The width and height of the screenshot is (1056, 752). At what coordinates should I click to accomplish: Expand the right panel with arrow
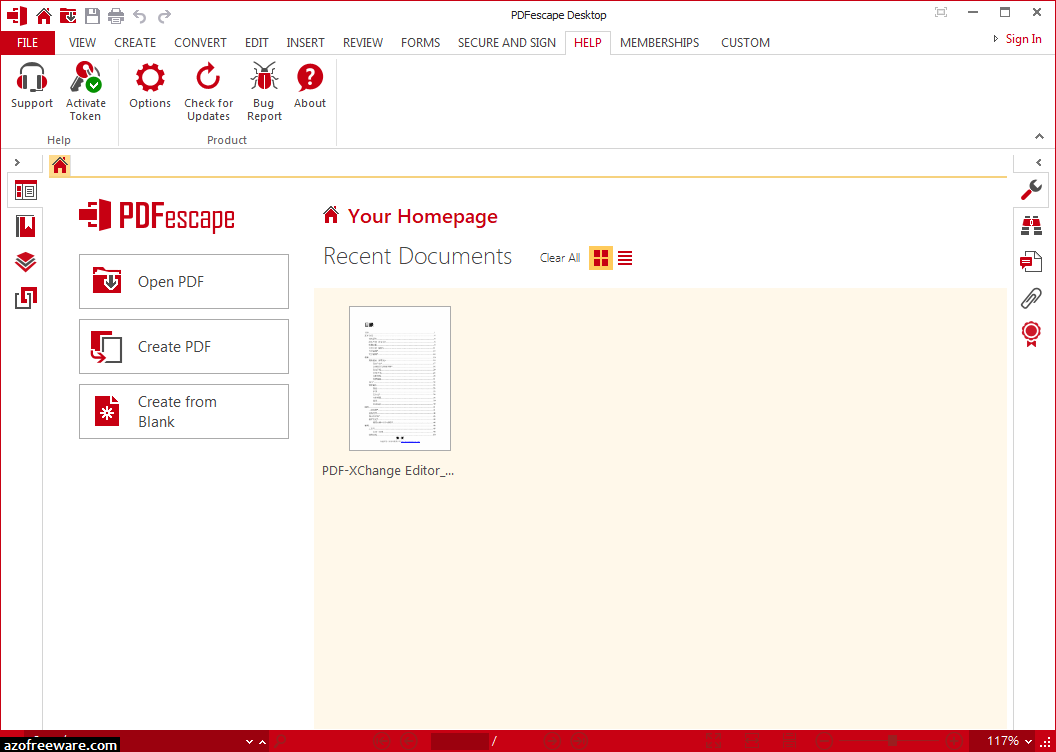[1038, 162]
